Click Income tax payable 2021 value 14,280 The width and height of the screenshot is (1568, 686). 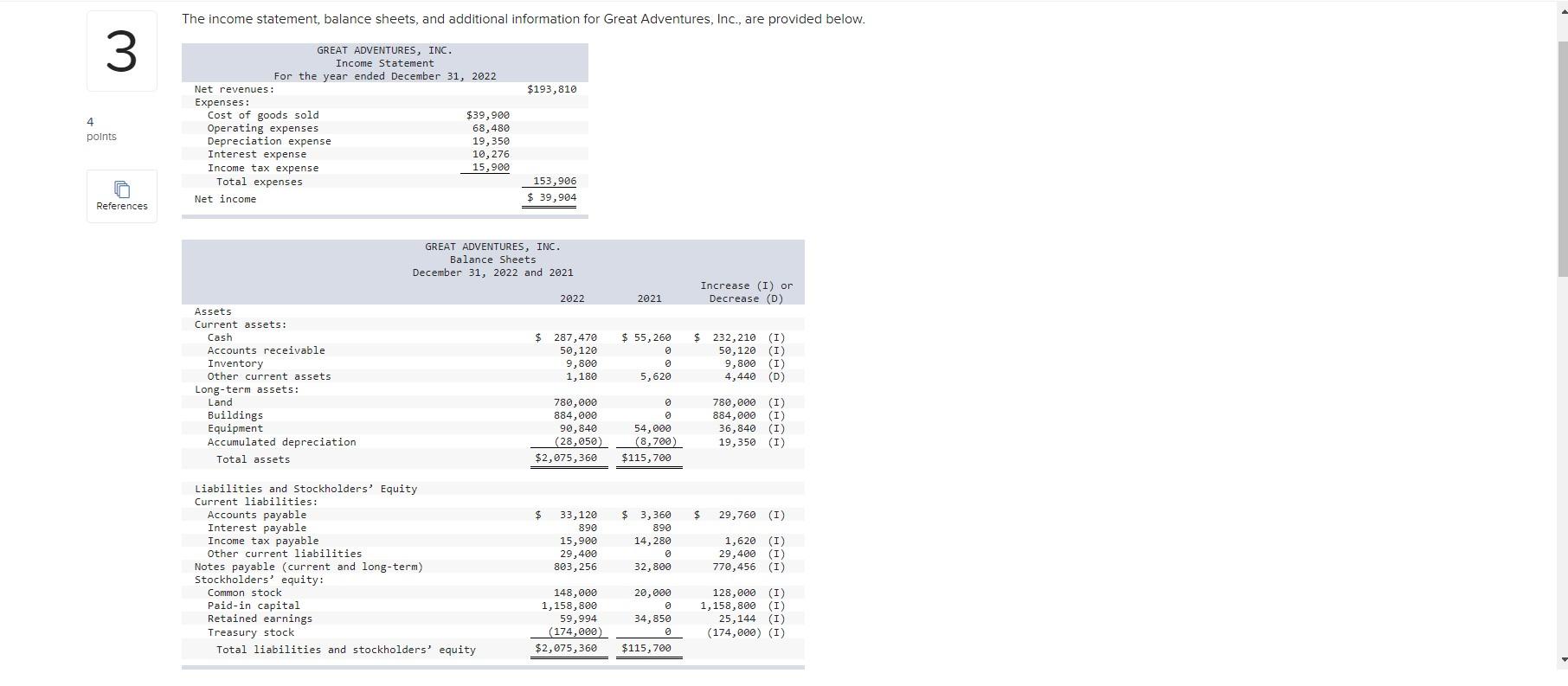[652, 541]
